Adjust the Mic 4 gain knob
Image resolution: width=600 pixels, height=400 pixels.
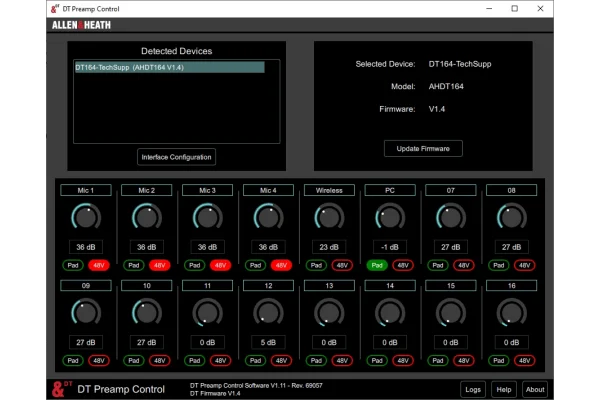268,217
